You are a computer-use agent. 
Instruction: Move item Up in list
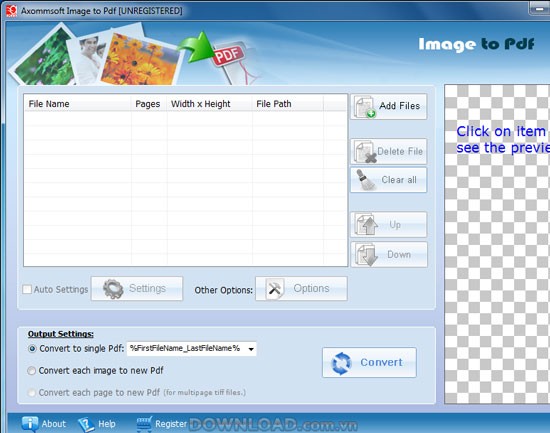pyautogui.click(x=389, y=225)
